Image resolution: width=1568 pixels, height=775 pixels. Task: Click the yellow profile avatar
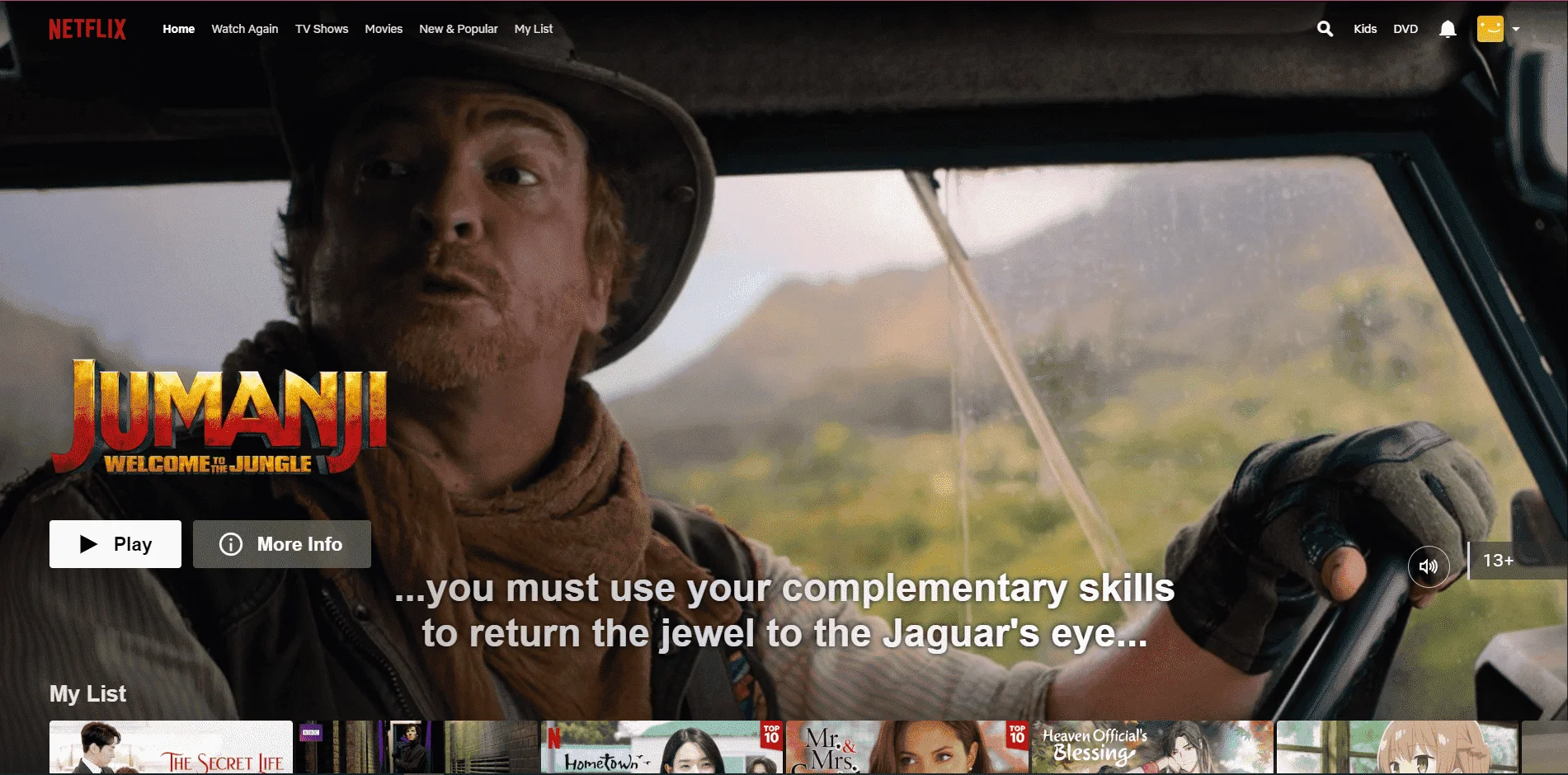point(1490,29)
